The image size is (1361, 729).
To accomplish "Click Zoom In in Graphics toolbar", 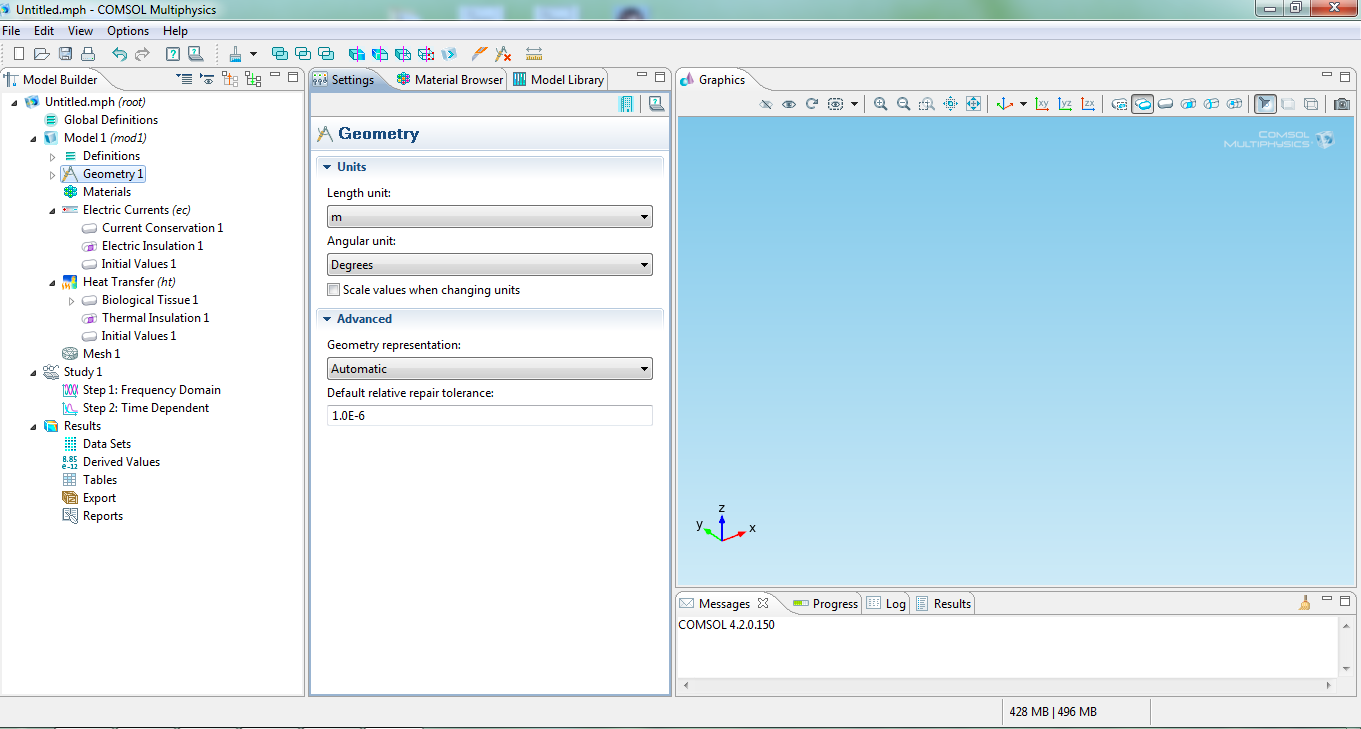I will [881, 104].
